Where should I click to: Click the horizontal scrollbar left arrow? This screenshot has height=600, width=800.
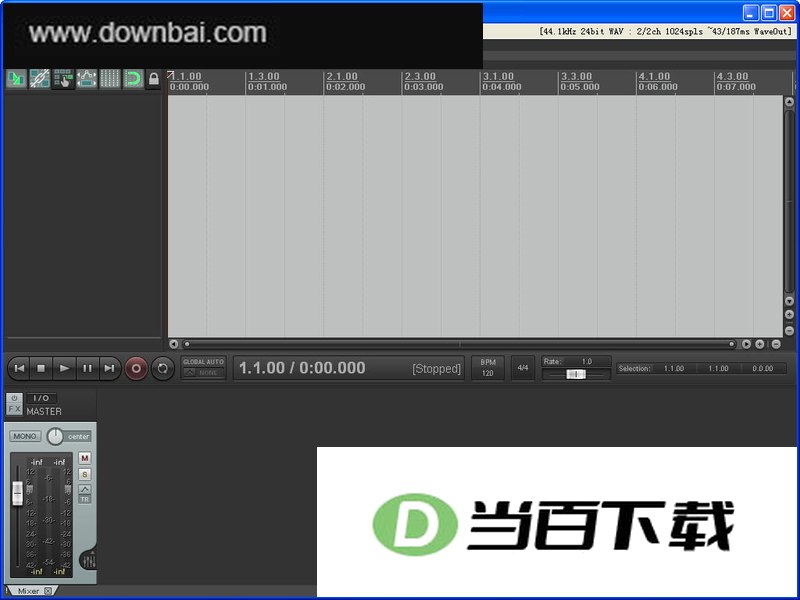(173, 344)
